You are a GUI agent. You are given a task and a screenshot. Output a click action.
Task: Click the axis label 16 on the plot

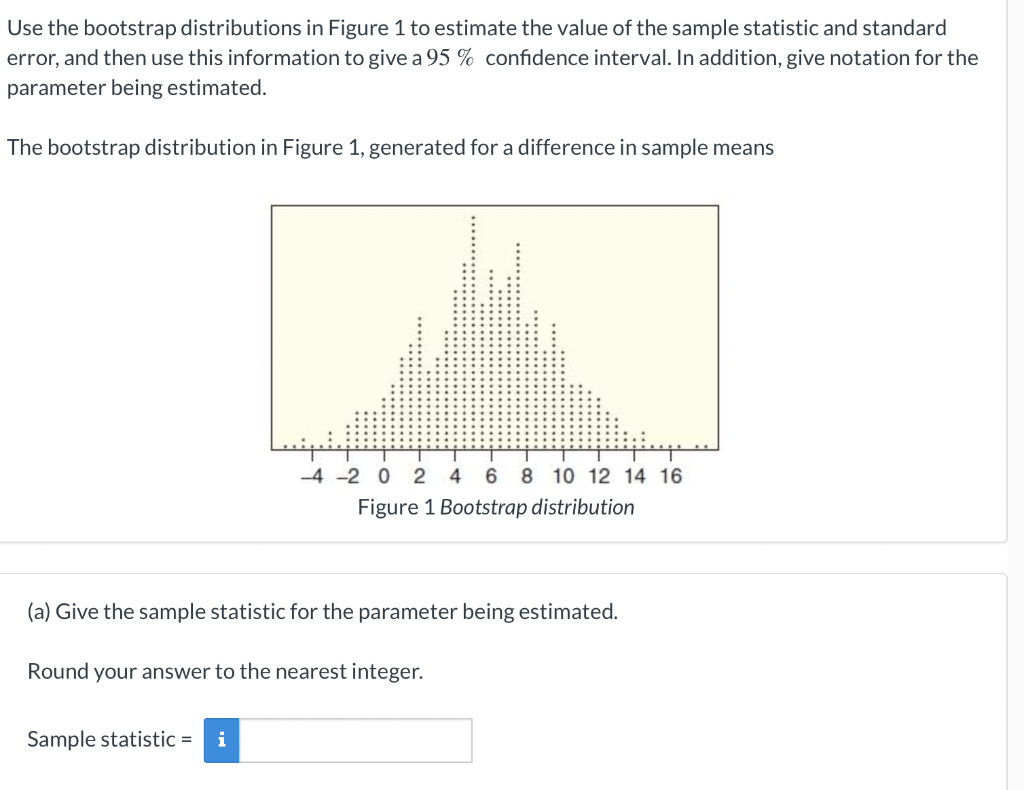pos(668,476)
